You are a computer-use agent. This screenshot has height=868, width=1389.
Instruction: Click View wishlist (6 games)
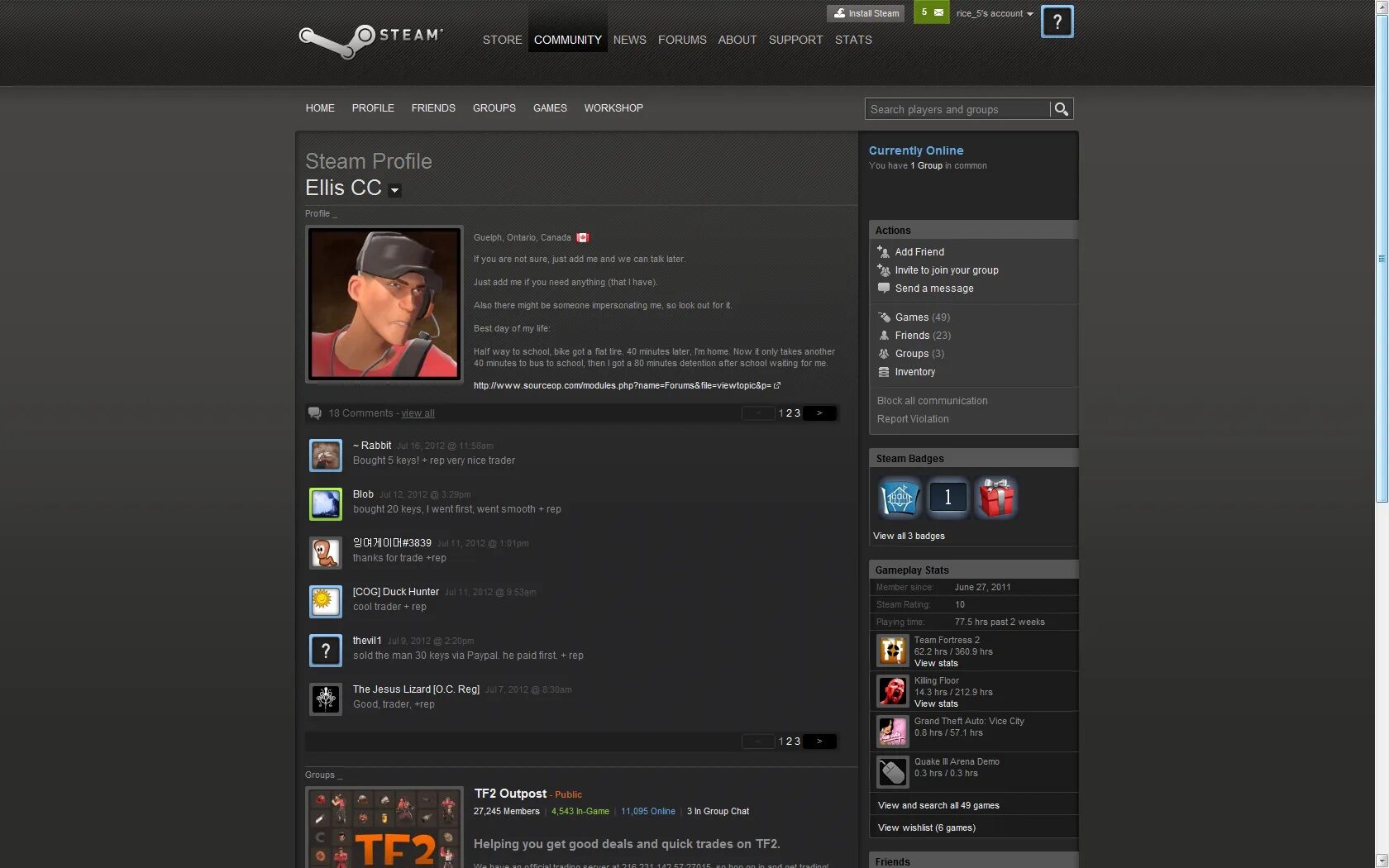926,827
